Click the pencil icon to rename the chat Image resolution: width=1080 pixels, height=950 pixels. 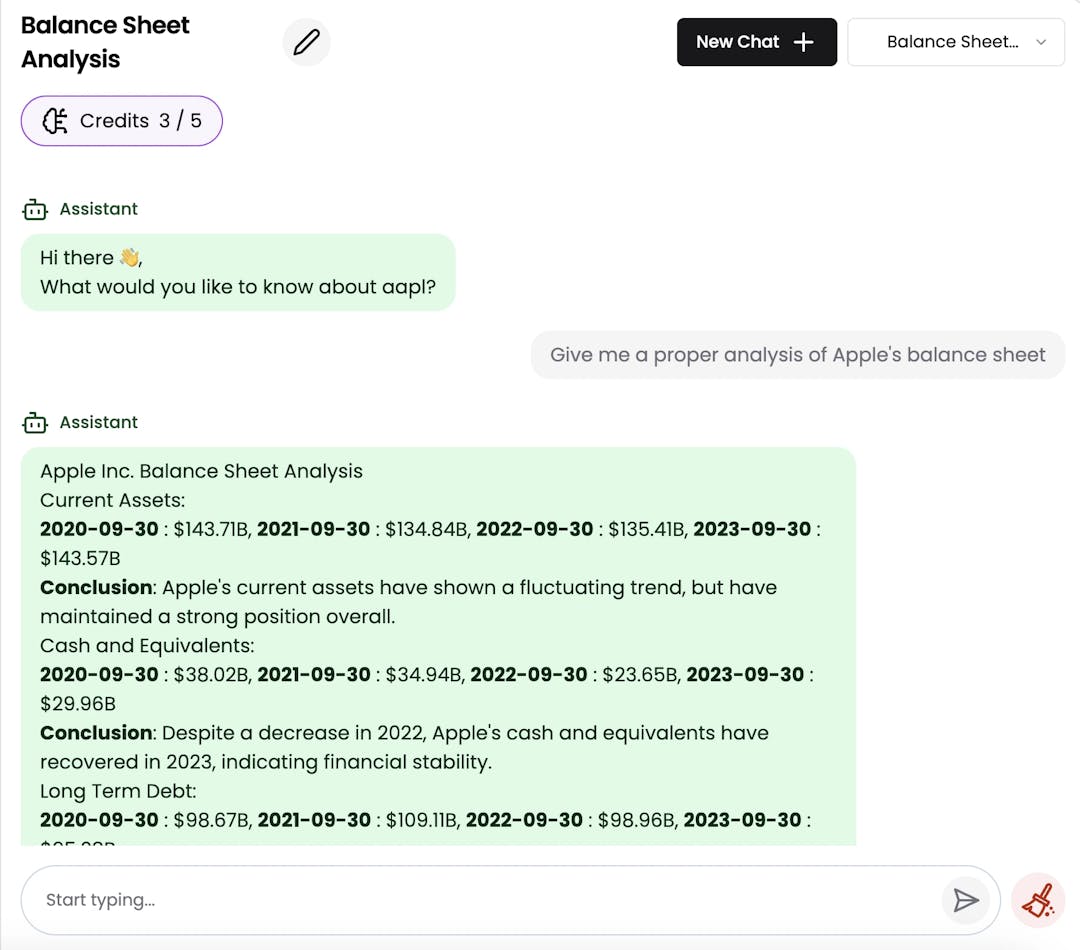(306, 42)
